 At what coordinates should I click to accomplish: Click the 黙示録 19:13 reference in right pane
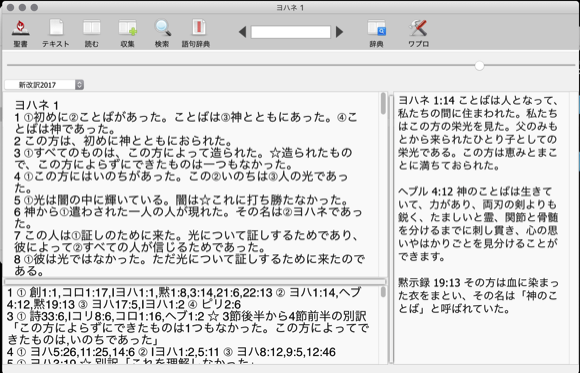pos(429,283)
